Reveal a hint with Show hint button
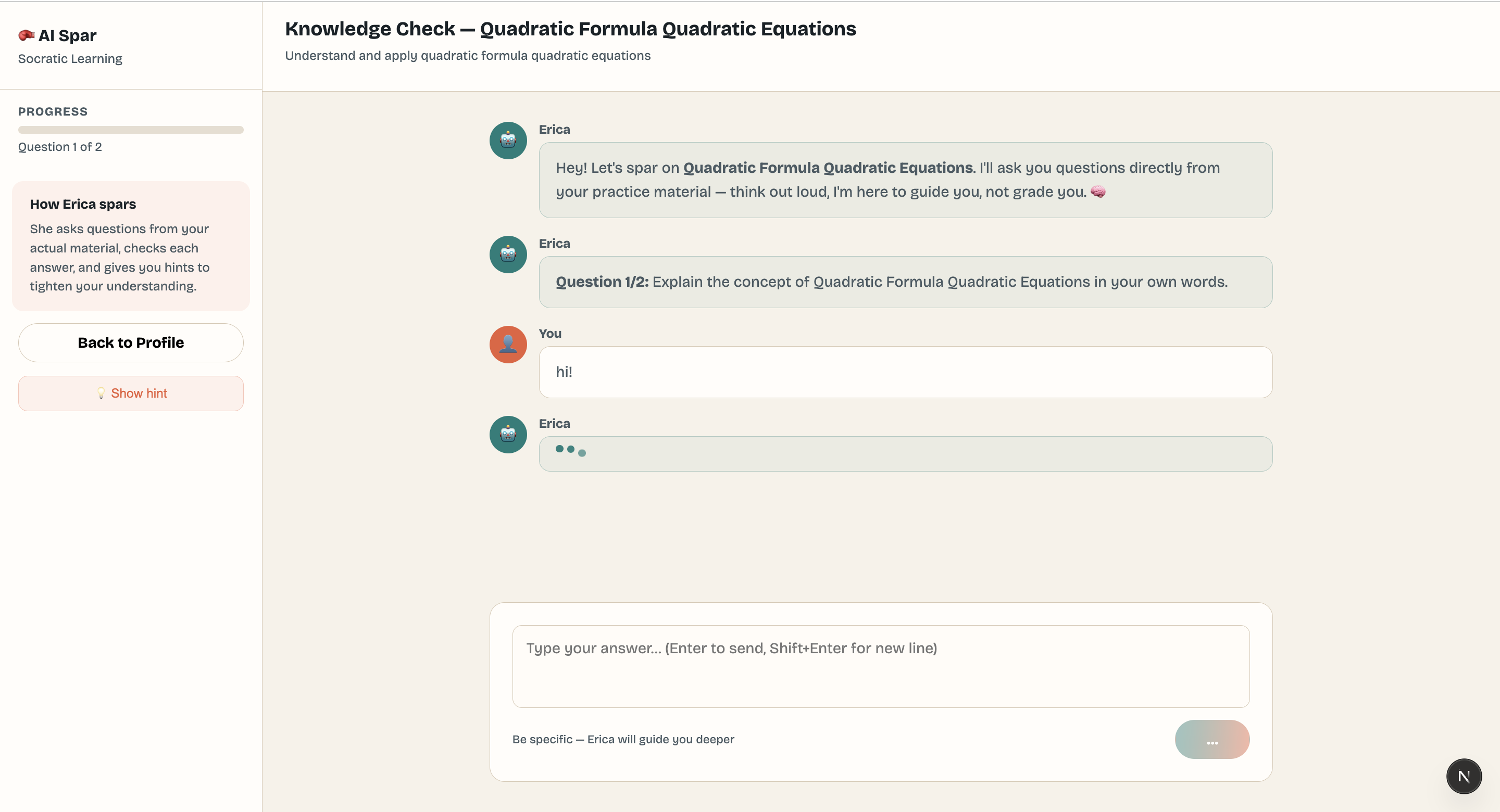This screenshot has width=1500, height=812. [130, 394]
